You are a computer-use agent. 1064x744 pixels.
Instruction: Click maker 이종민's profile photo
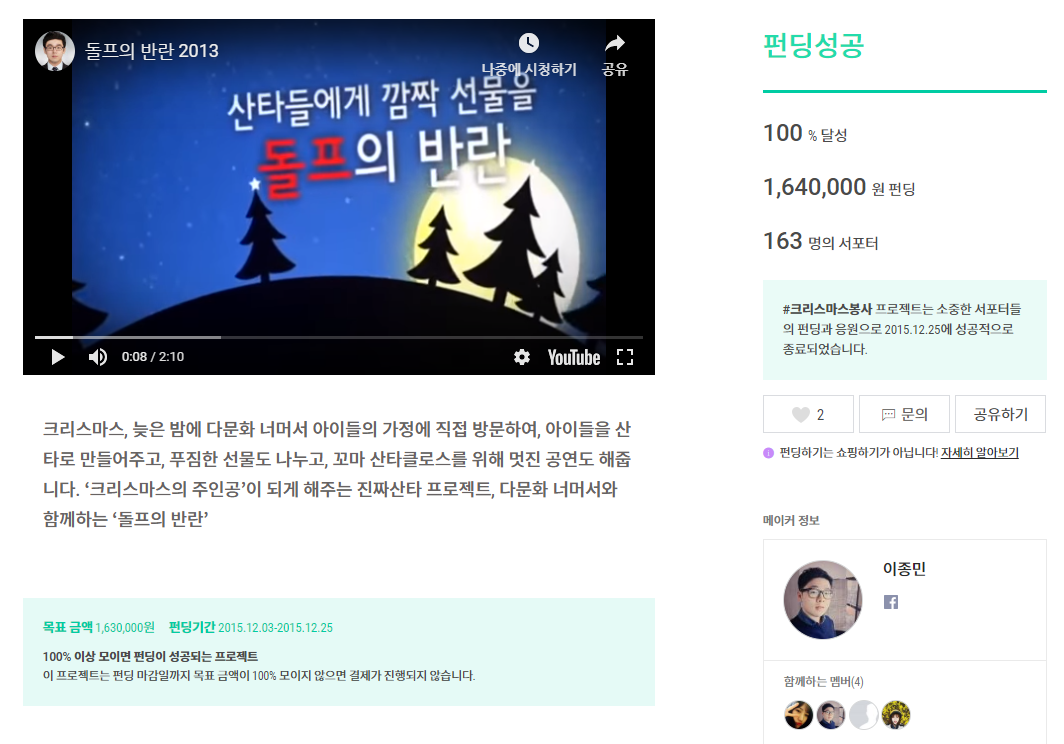point(823,599)
